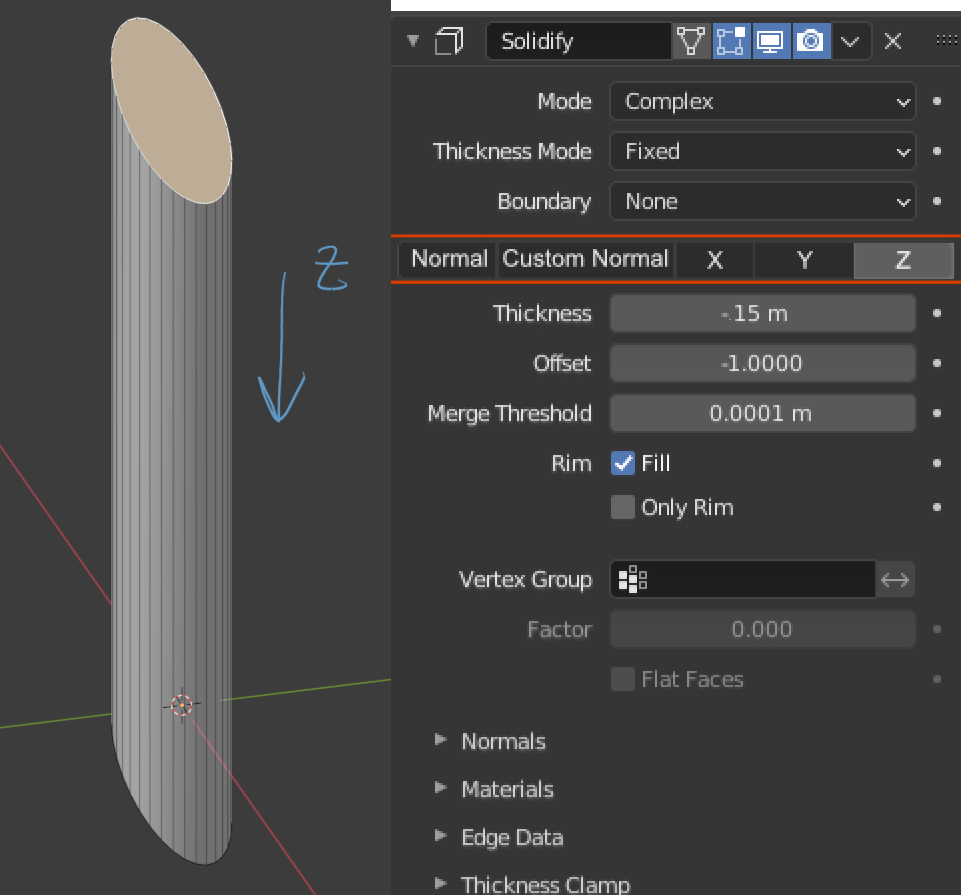Collapse the Solidify modifier panel
This screenshot has width=961, height=895.
(x=413, y=41)
